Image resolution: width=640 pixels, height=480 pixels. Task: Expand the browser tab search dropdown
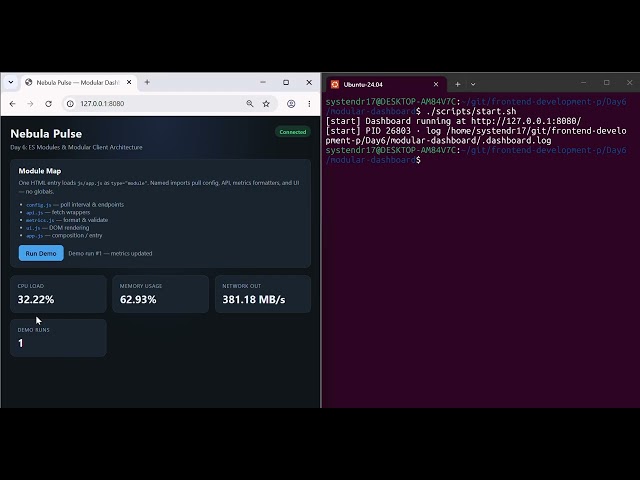point(11,82)
